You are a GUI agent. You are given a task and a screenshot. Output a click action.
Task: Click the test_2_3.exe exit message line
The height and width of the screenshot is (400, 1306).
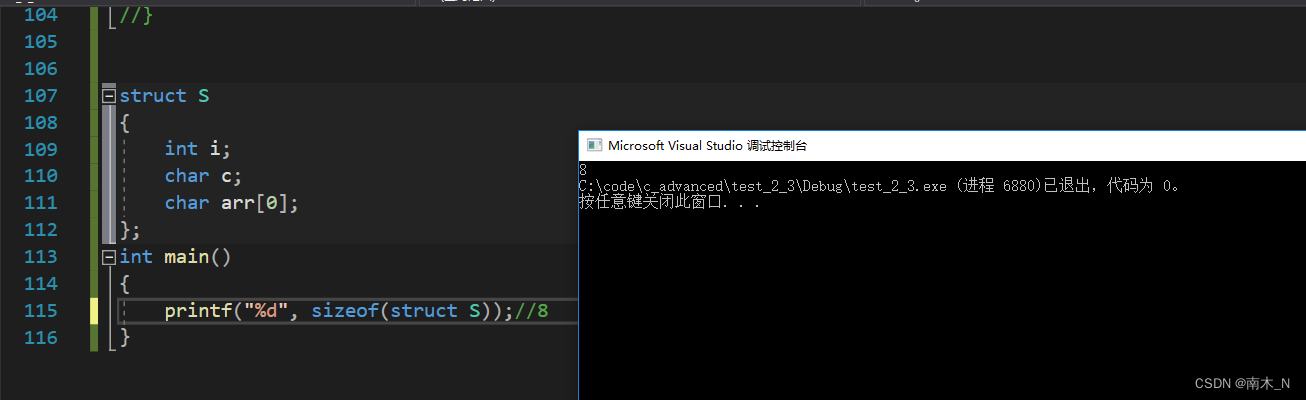(x=879, y=186)
